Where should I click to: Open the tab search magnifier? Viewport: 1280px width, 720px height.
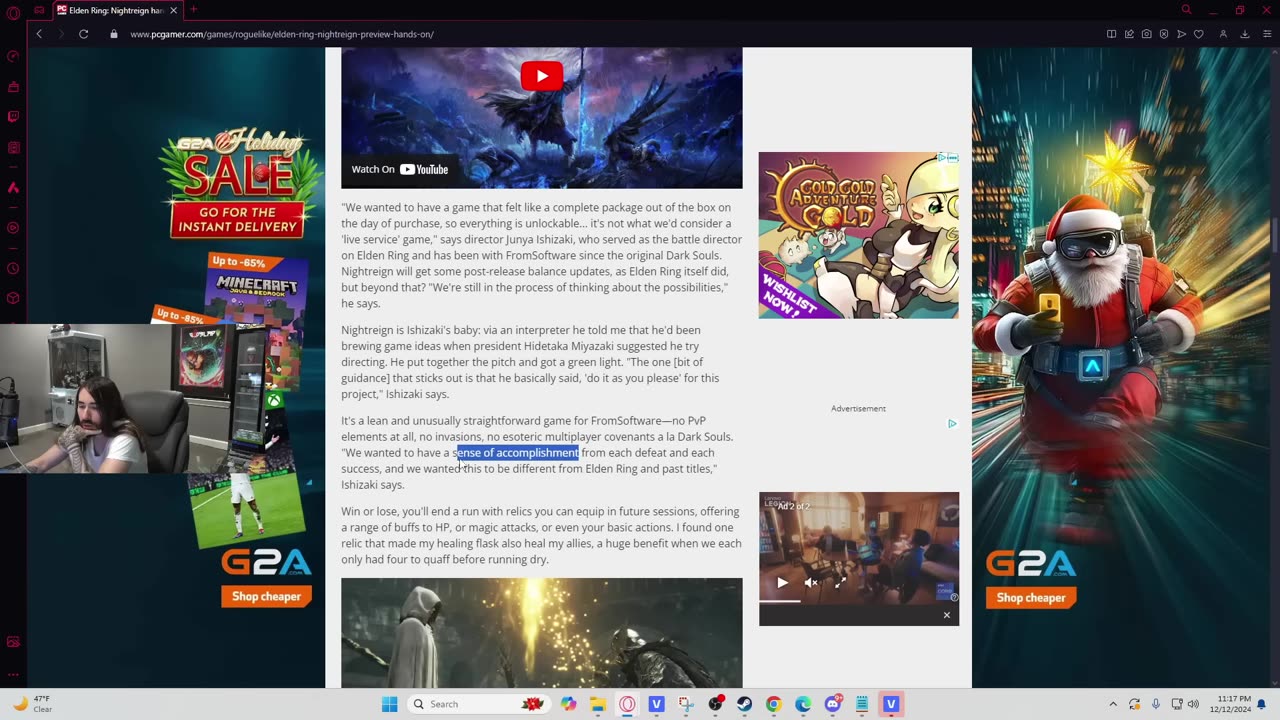coord(1186,10)
